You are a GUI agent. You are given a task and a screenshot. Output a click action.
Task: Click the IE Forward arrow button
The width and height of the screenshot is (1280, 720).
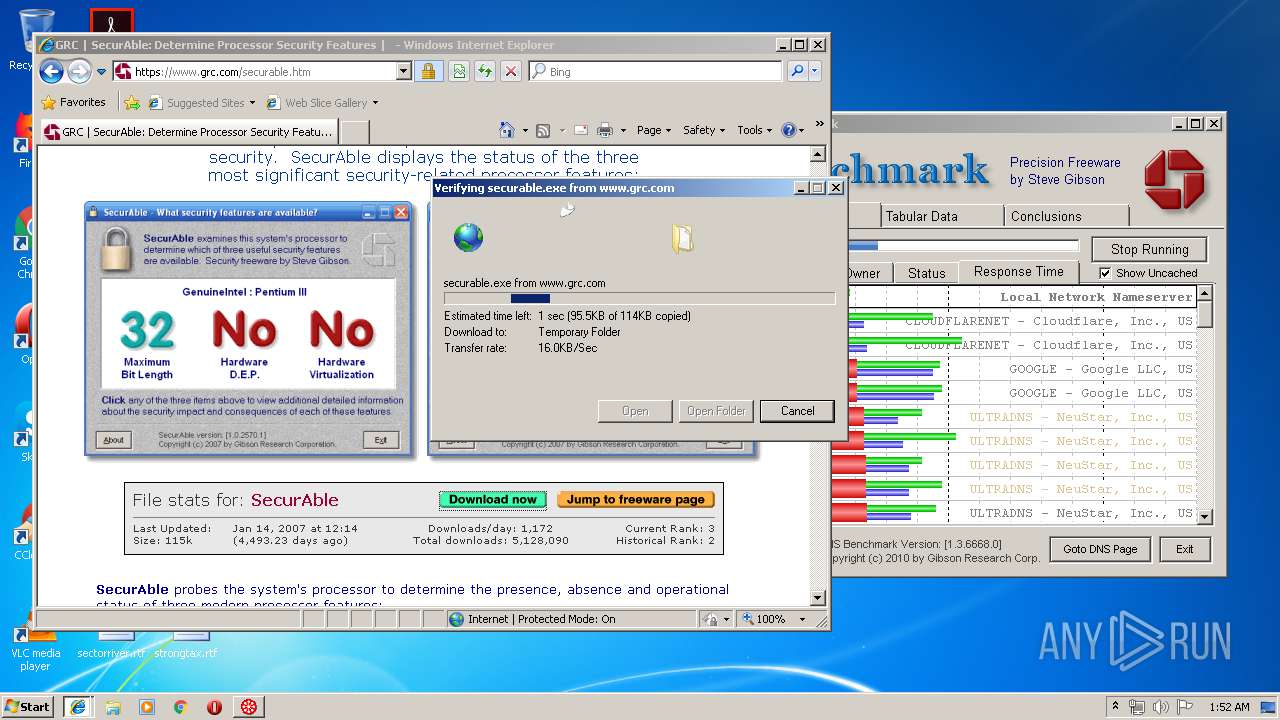click(x=79, y=71)
